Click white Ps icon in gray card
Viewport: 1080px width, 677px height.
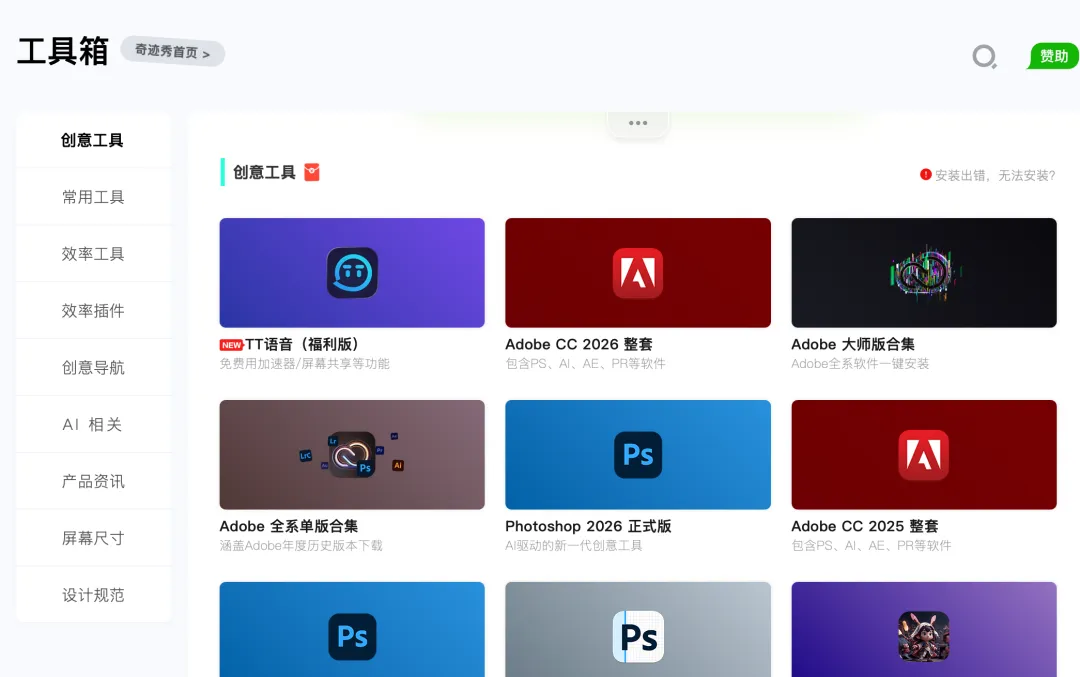(638, 637)
